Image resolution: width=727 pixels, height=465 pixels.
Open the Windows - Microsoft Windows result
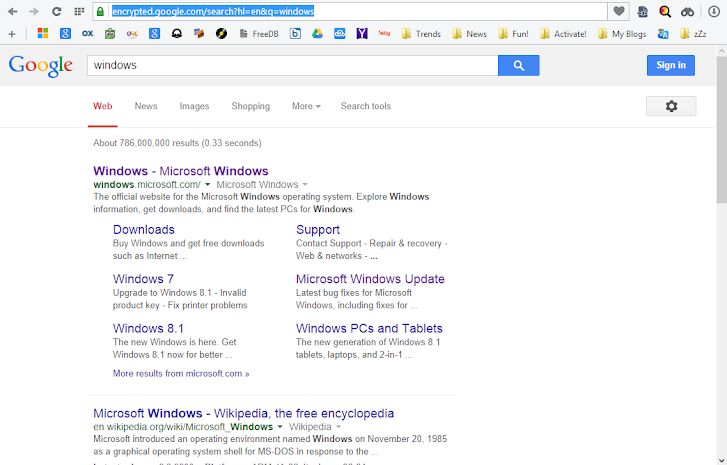pyautogui.click(x=181, y=171)
